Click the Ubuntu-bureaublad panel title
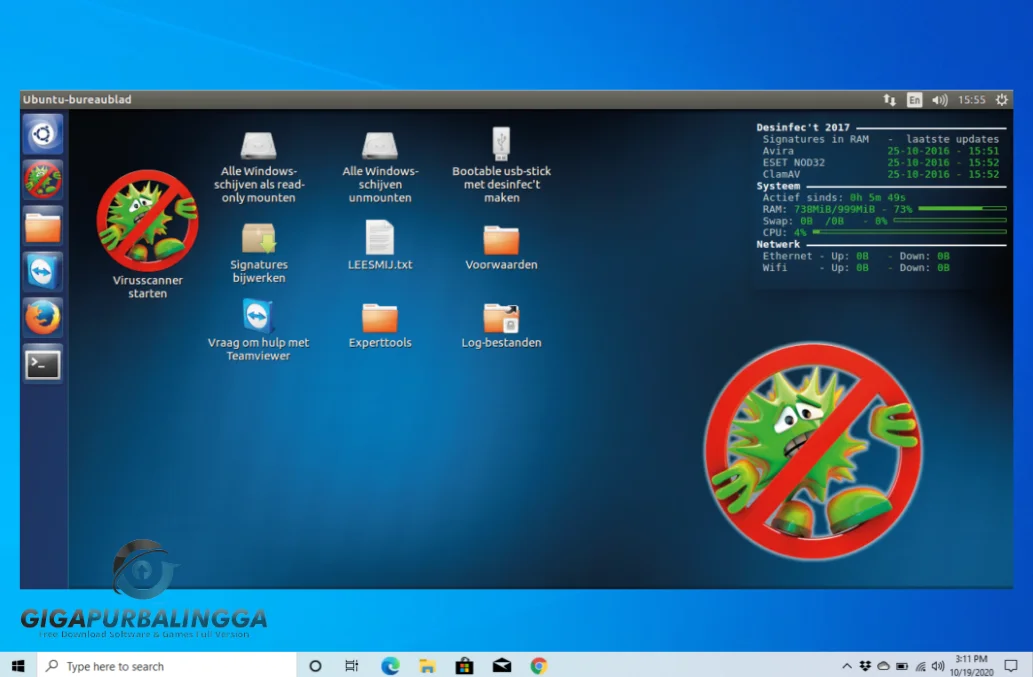This screenshot has height=677, width=1033. click(77, 99)
